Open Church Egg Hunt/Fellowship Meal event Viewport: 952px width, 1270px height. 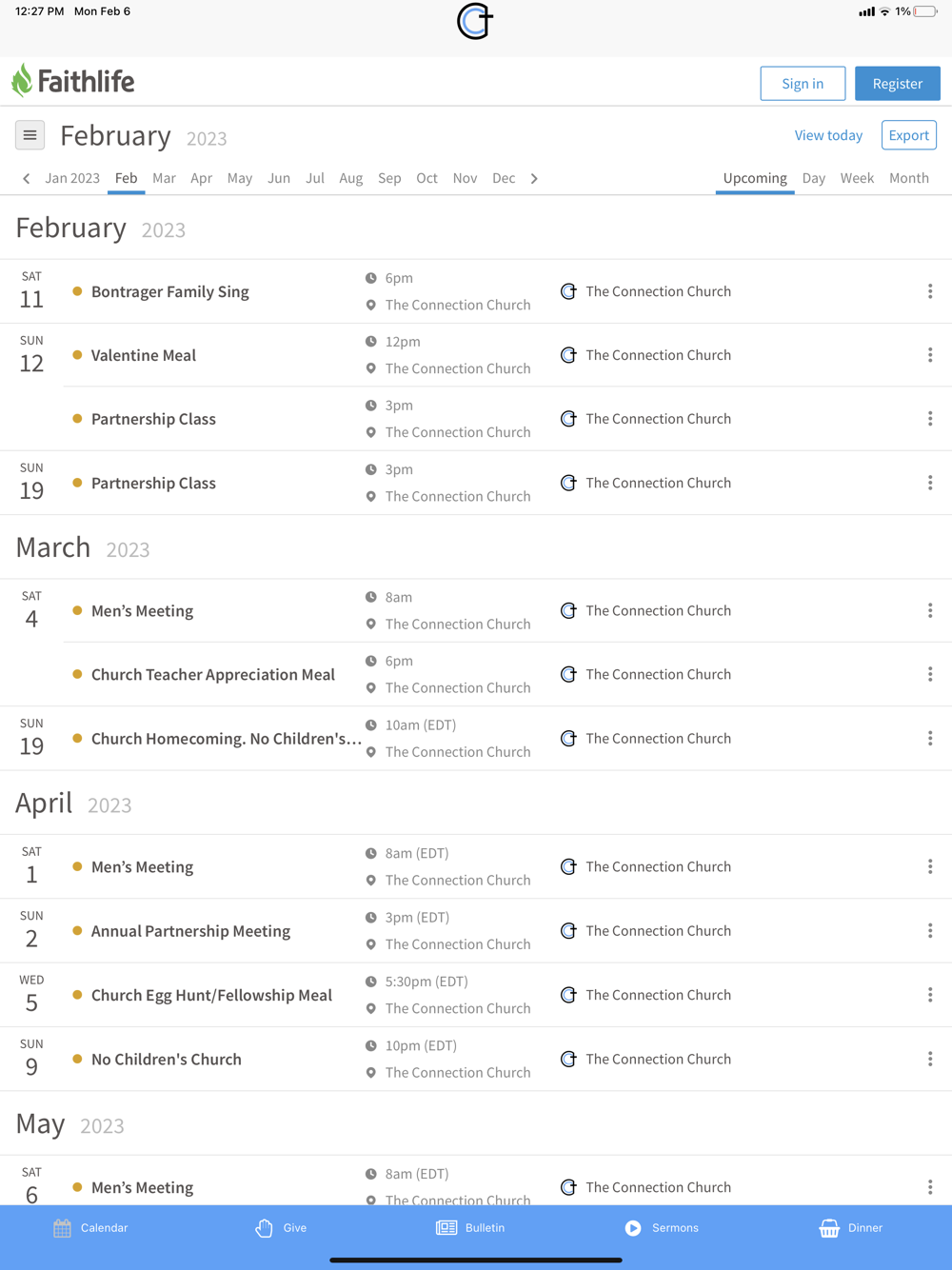[x=211, y=995]
